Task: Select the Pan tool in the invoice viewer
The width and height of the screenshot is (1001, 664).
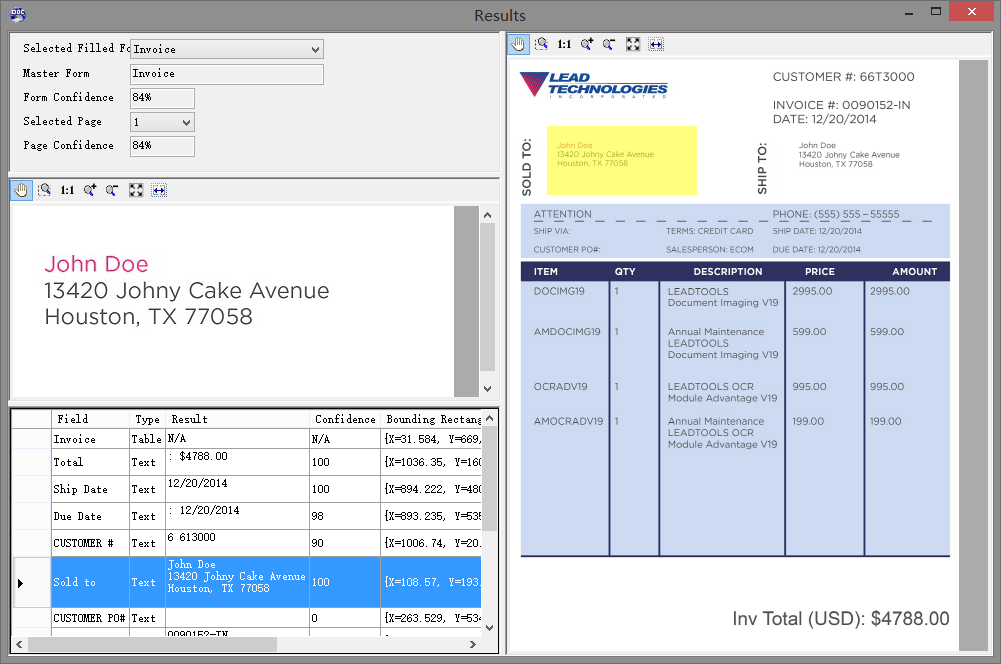Action: (517, 44)
